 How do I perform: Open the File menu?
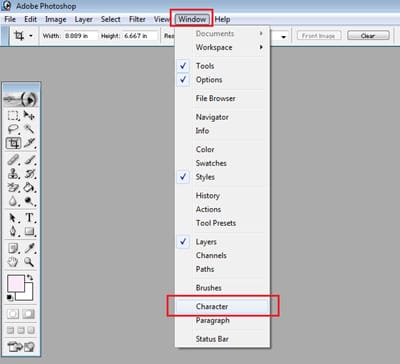tap(10, 19)
